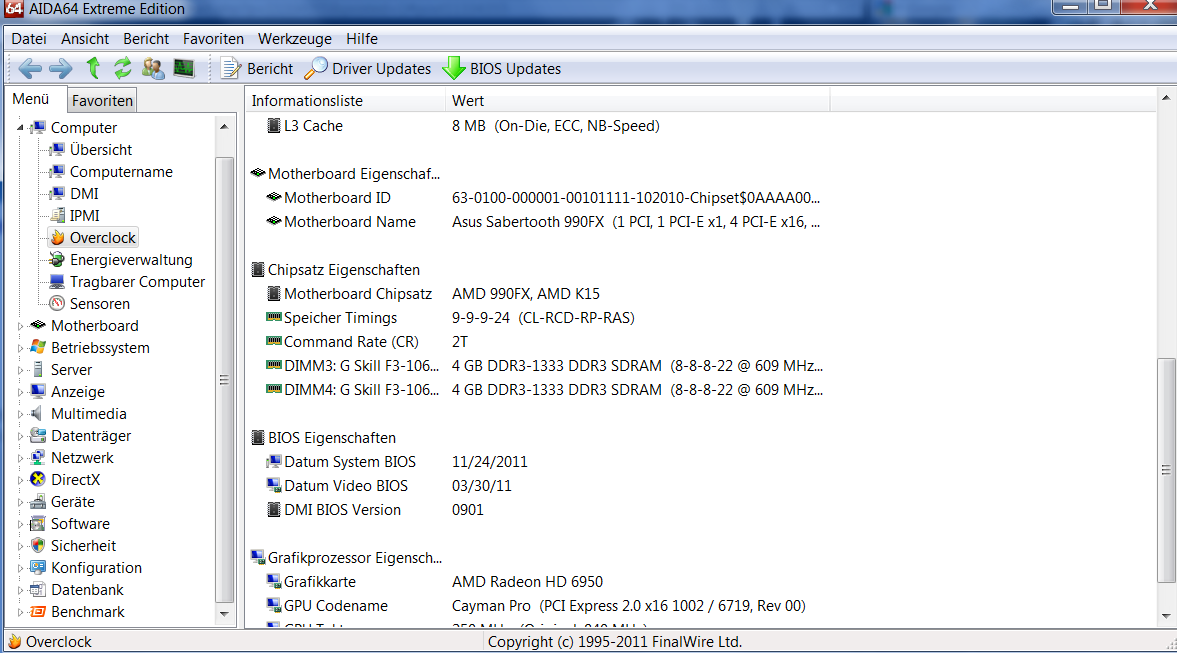Open the Favoriten menu

click(213, 38)
